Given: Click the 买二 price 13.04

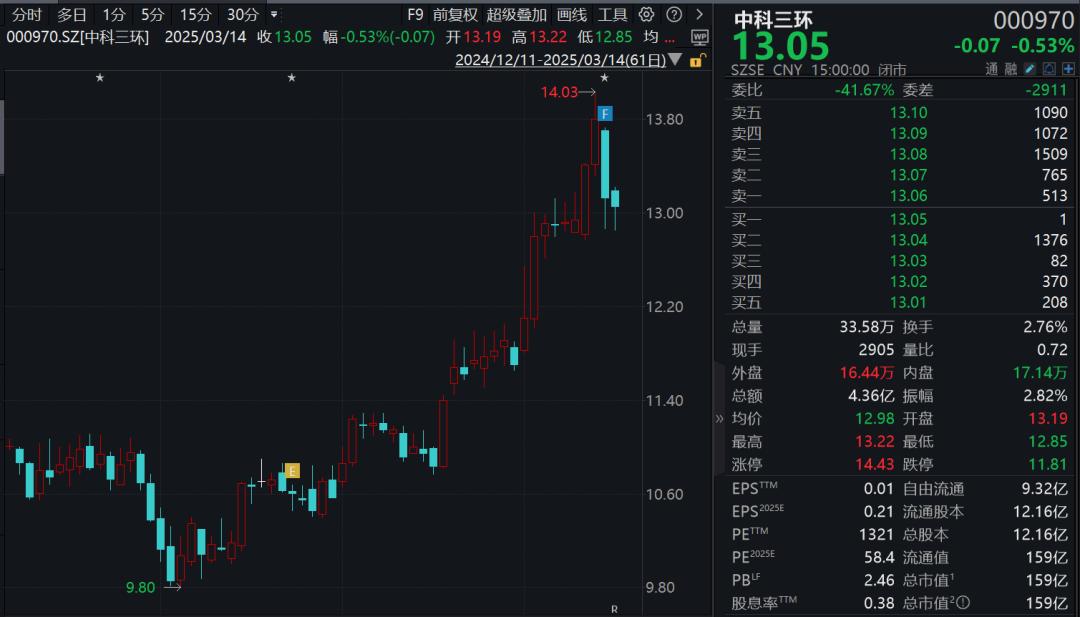Looking at the screenshot, I should tap(908, 240).
